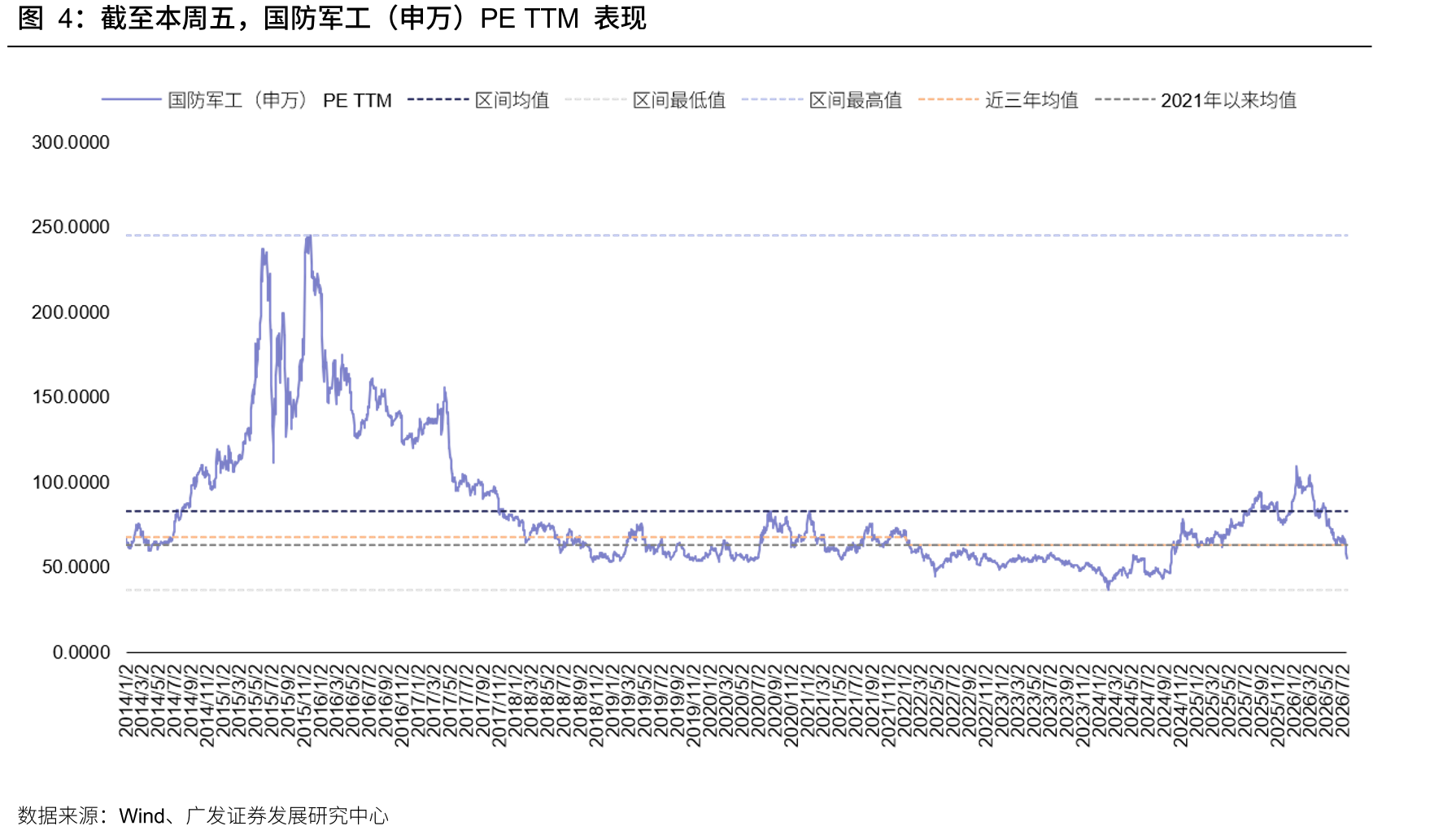Click y-axis label 250.0000
Screen dimensions: 1456x839
[x=70, y=227]
